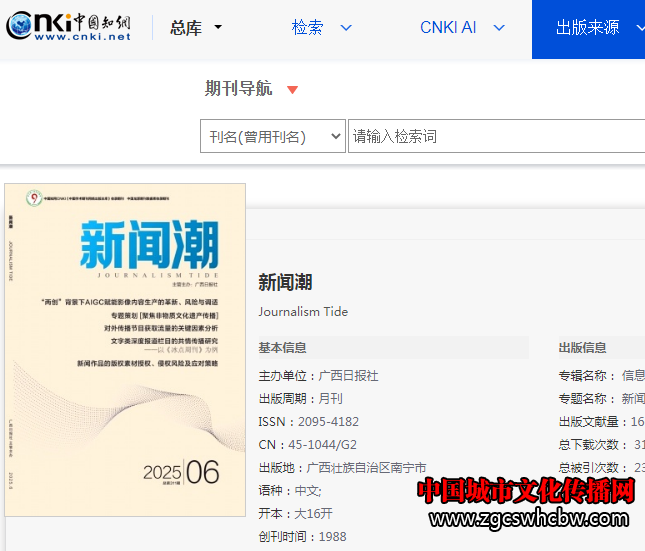
Task: Click the 2025 06 issue number on cover
Action: (x=180, y=472)
